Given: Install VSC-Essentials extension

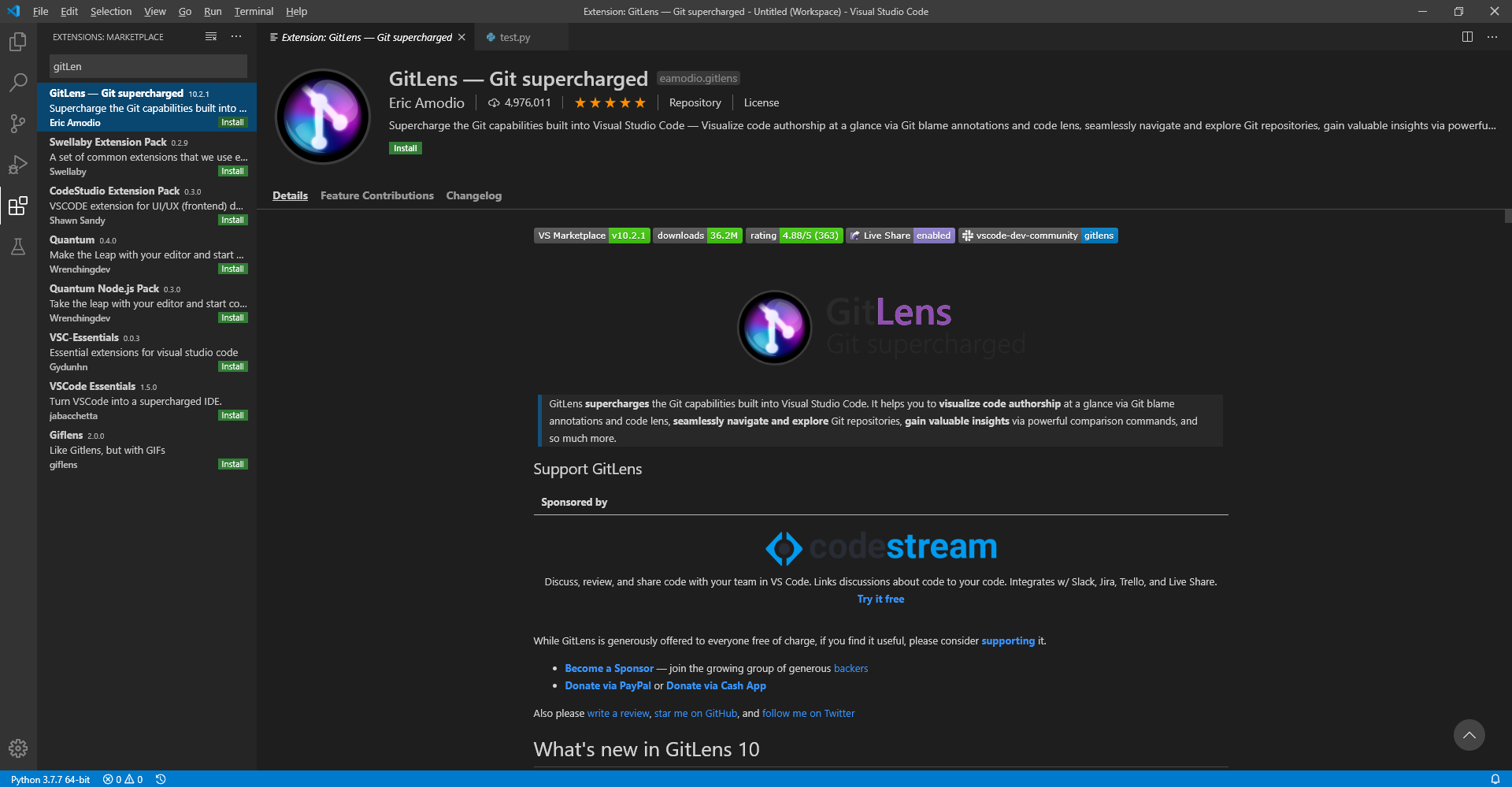Looking at the screenshot, I should pyautogui.click(x=232, y=366).
